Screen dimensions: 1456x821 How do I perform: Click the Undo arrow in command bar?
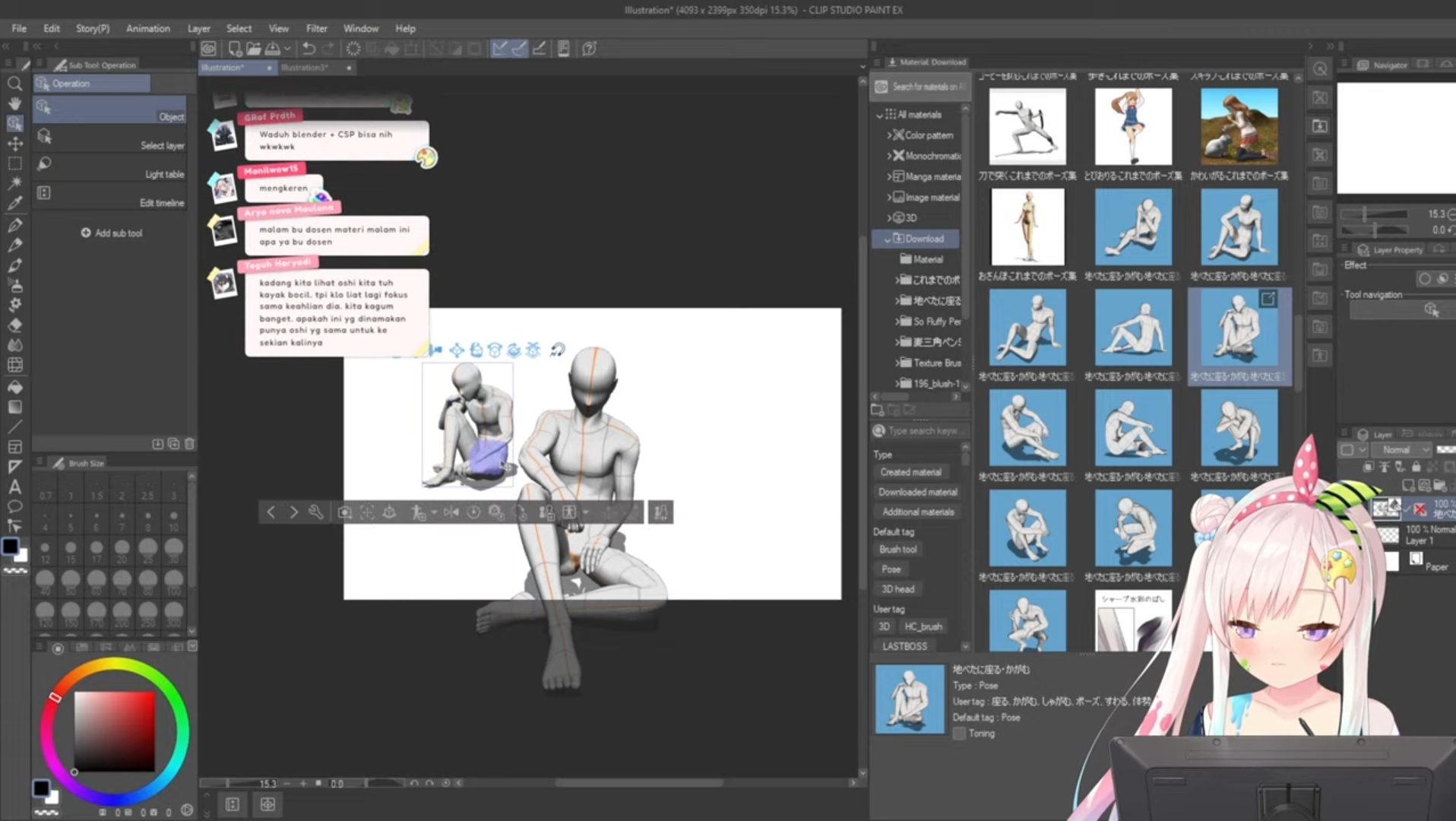[308, 49]
